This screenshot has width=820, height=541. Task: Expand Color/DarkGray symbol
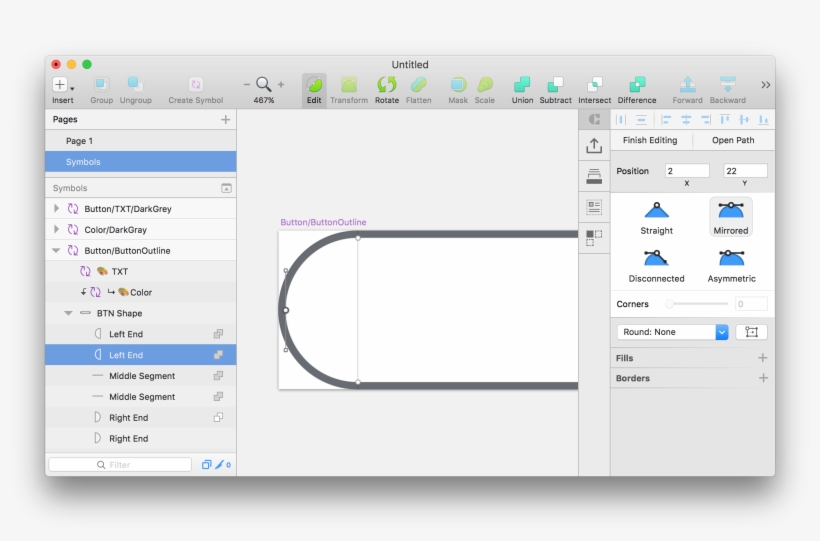(x=56, y=230)
